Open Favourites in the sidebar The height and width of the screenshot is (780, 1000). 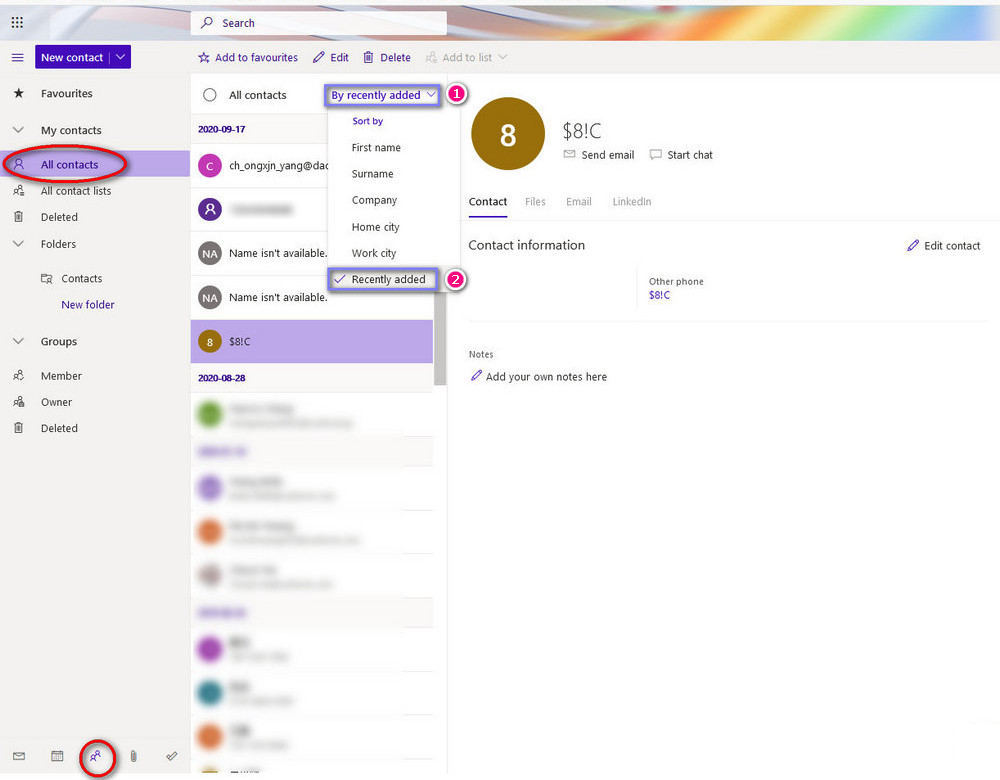[66, 93]
